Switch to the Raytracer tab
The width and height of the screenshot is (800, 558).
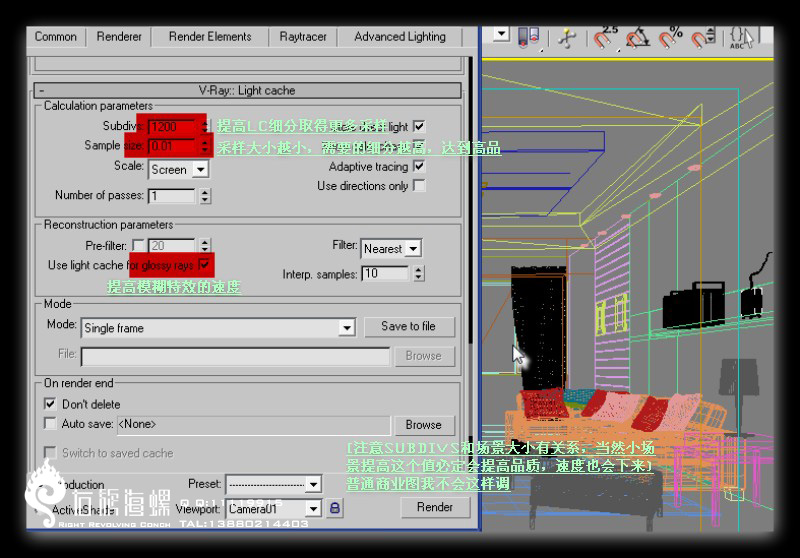coord(303,37)
